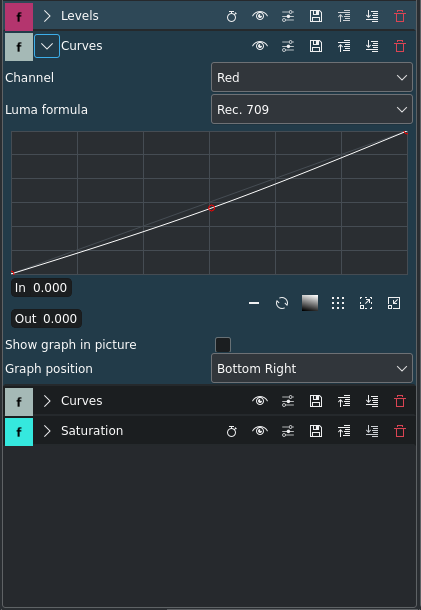Delete the expanded Curves effect

(400, 46)
